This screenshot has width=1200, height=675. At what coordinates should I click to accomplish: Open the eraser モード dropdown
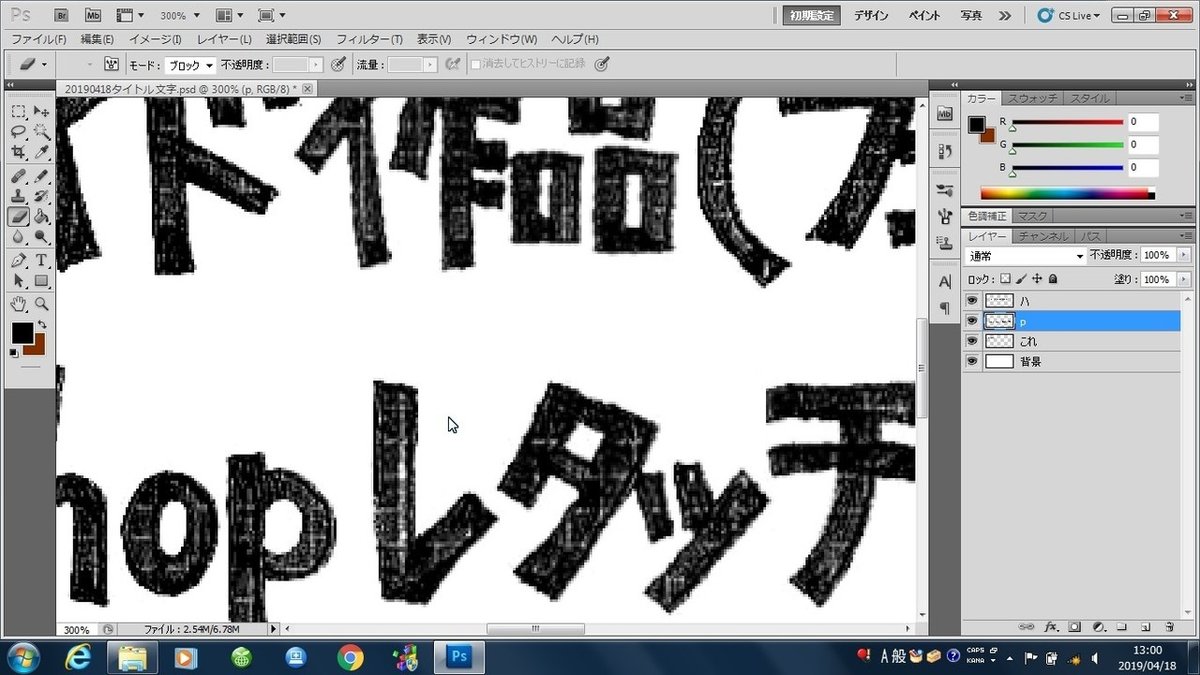(188, 64)
